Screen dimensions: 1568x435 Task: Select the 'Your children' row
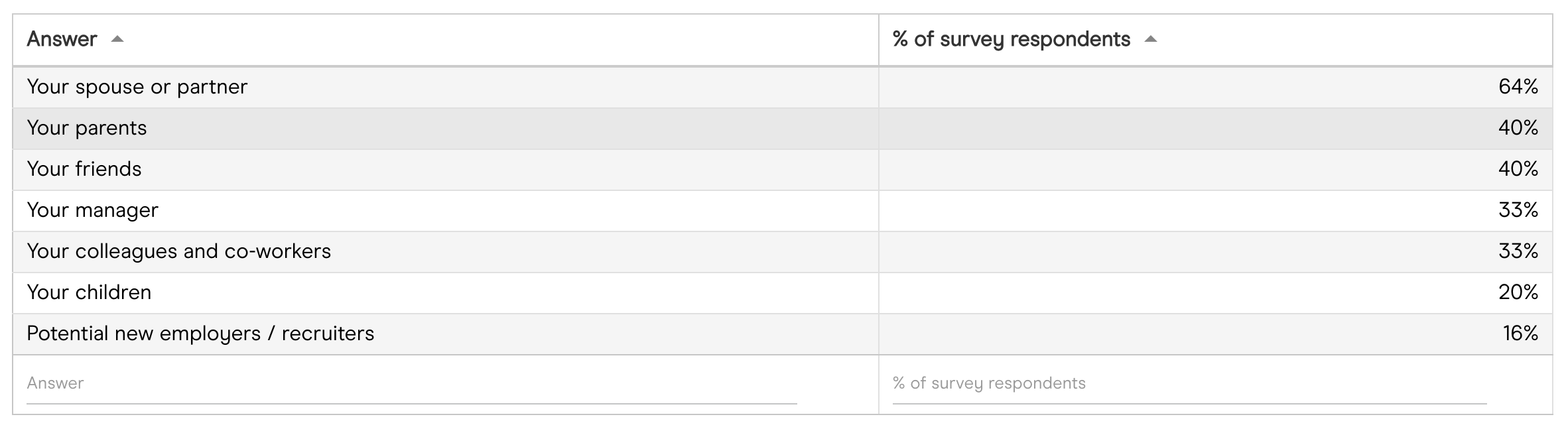click(90, 292)
